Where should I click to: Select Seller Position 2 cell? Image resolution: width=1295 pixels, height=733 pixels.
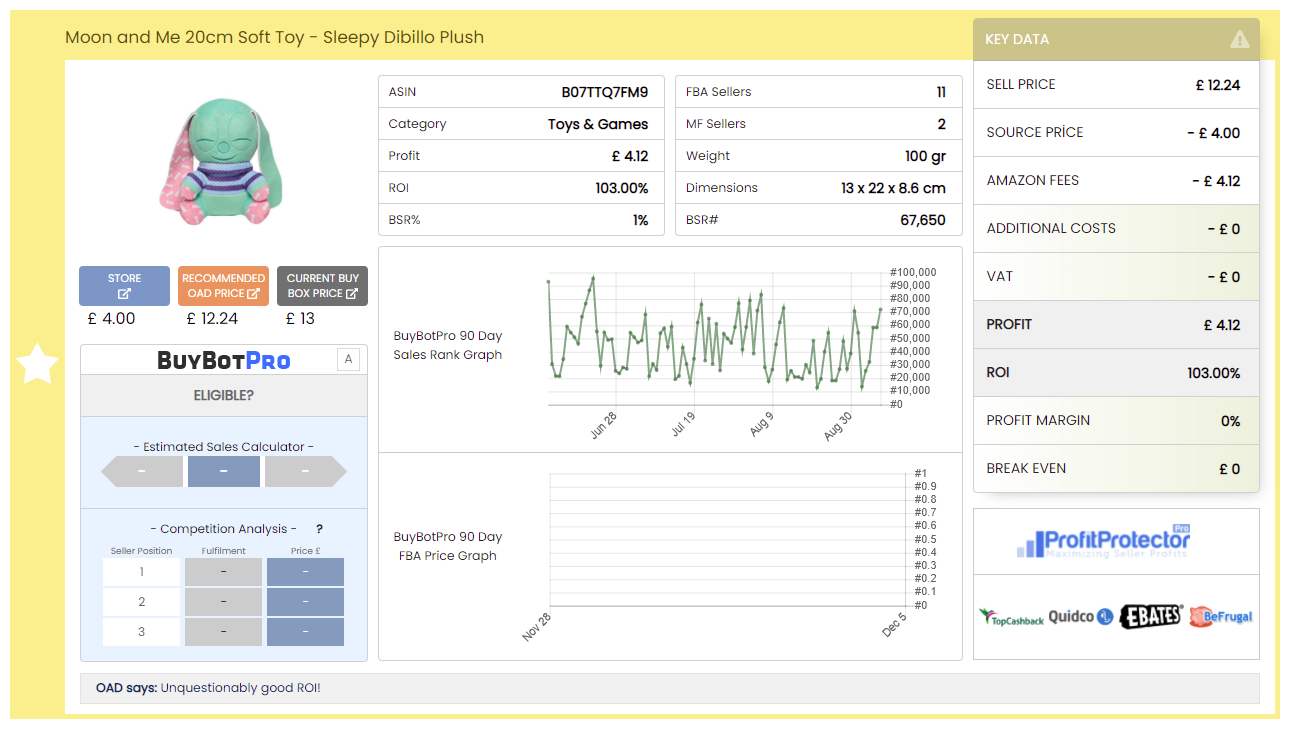coord(142,602)
